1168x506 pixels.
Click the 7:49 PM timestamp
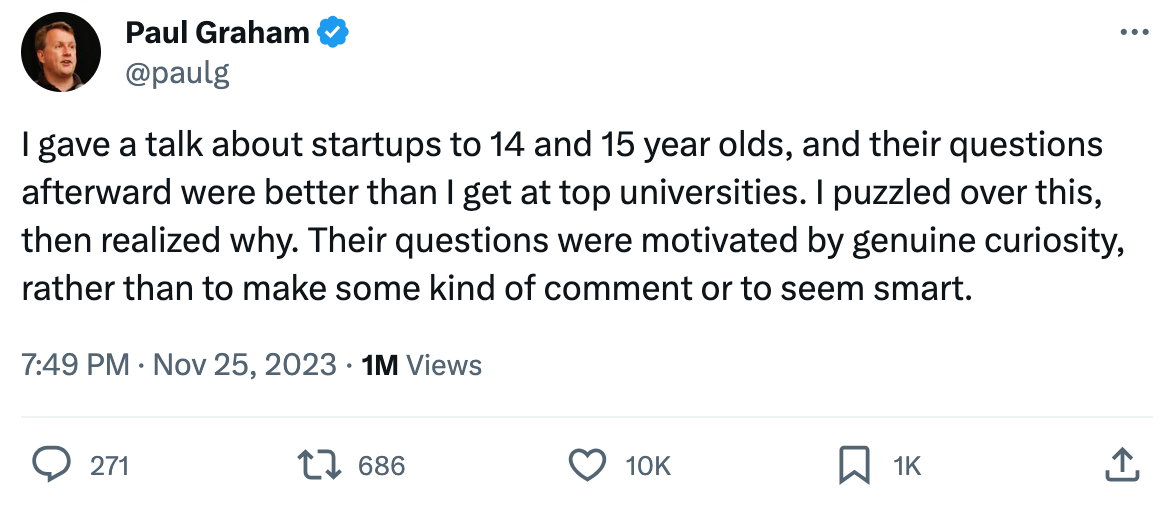[x=75, y=365]
